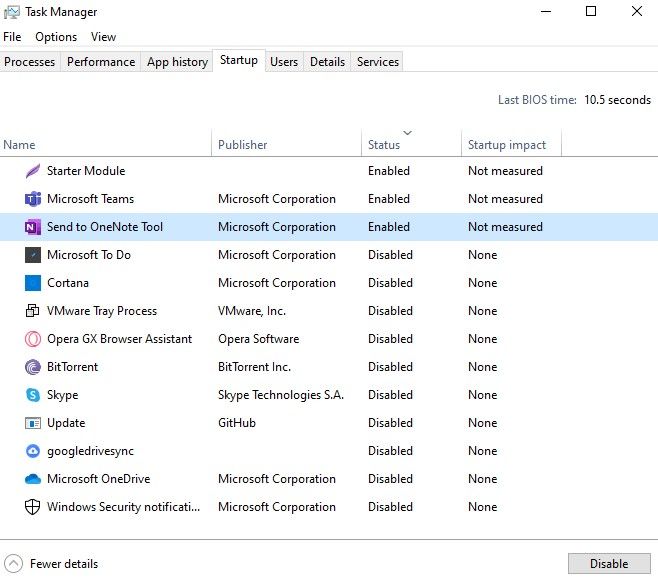Select the VMware Tray Process row
The height and width of the screenshot is (585, 658).
tap(102, 311)
